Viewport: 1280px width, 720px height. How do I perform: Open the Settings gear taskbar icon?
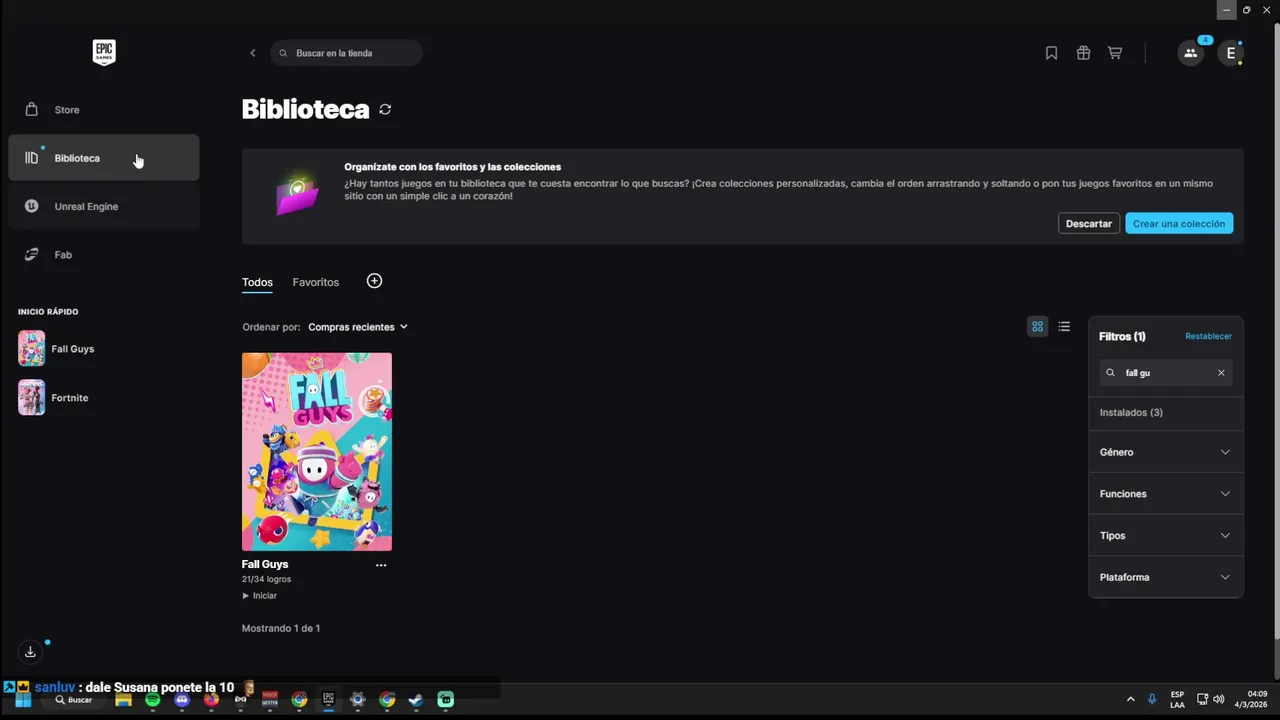(x=357, y=700)
